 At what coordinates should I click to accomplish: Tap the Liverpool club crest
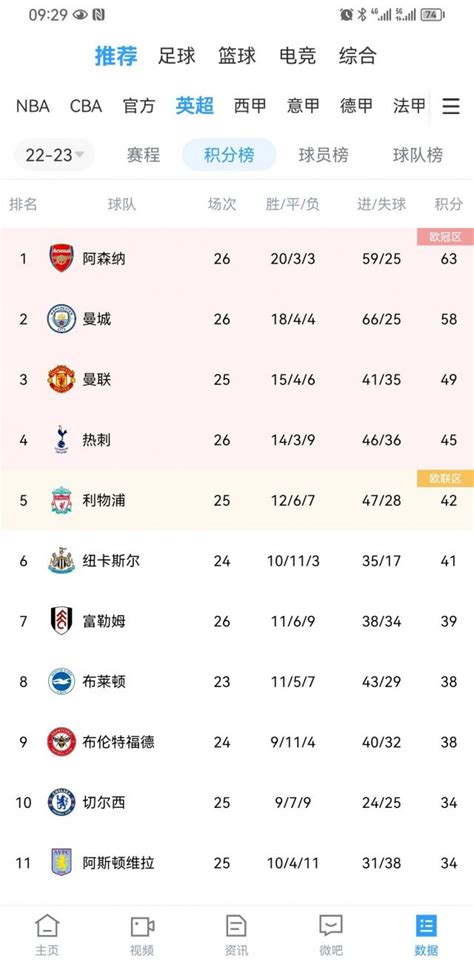62,500
